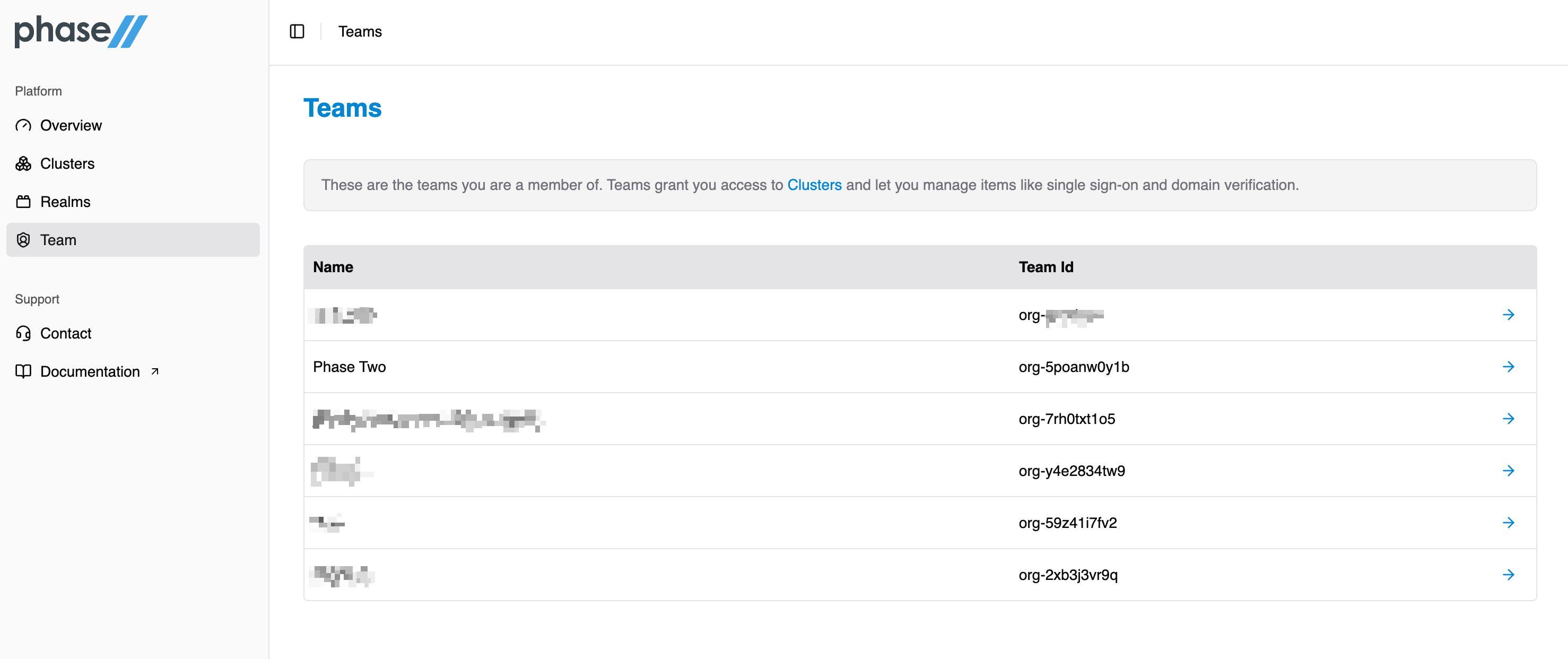Follow the Clusters link in description
This screenshot has width=1568, height=659.
814,185
